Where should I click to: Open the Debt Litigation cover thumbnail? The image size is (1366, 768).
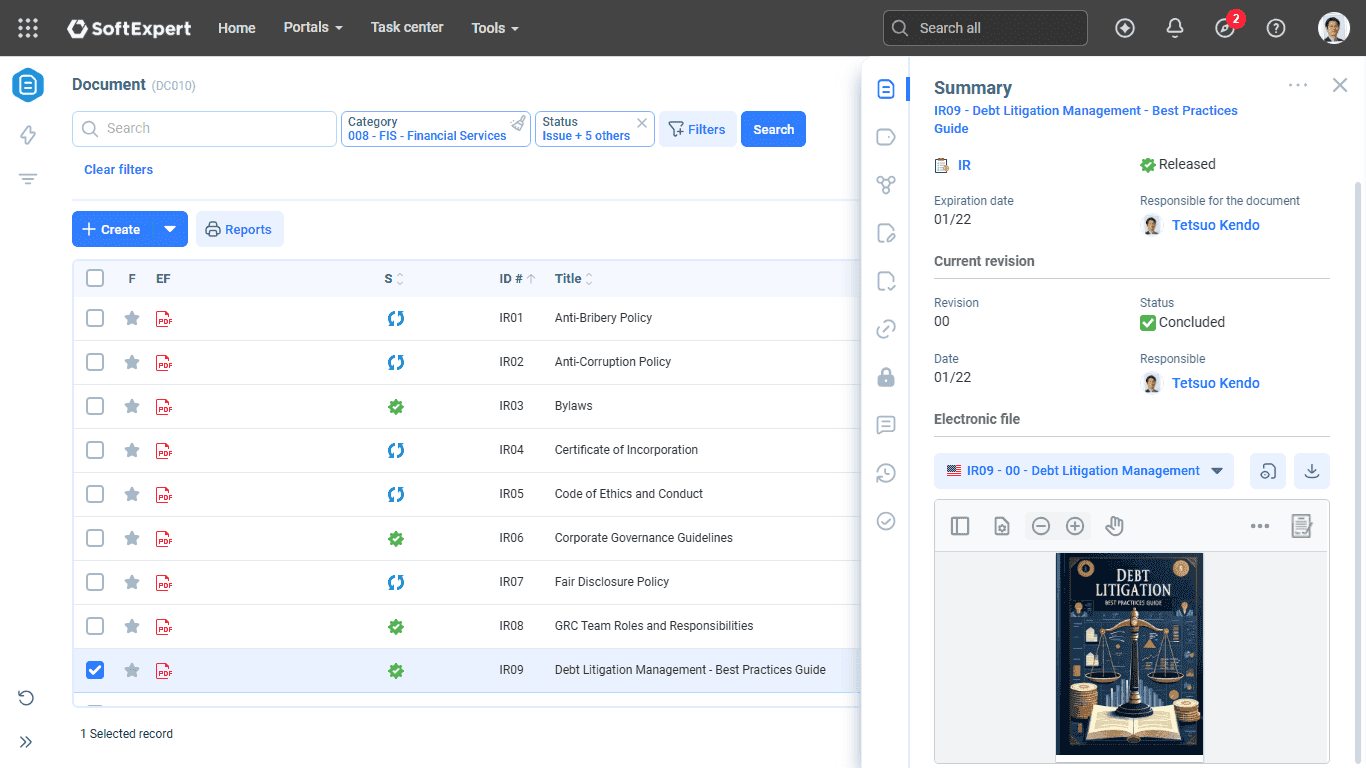point(1130,655)
